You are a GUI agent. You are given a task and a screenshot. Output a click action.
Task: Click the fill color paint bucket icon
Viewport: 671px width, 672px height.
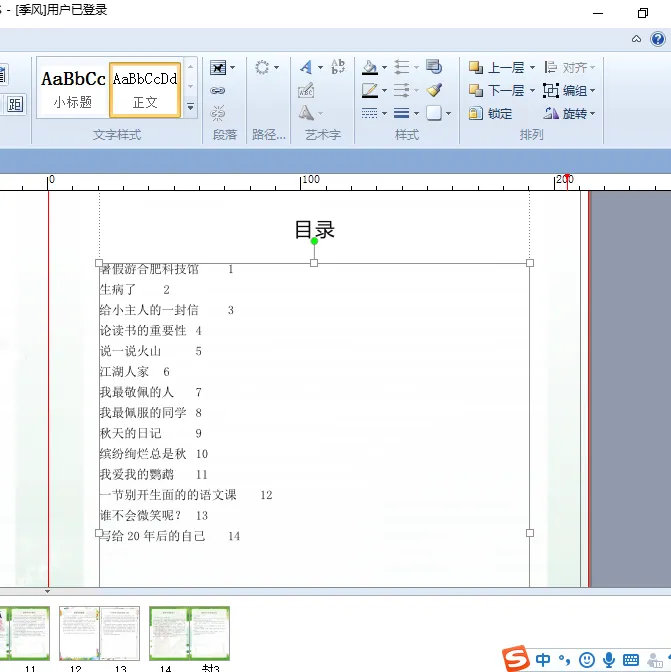pyautogui.click(x=370, y=68)
